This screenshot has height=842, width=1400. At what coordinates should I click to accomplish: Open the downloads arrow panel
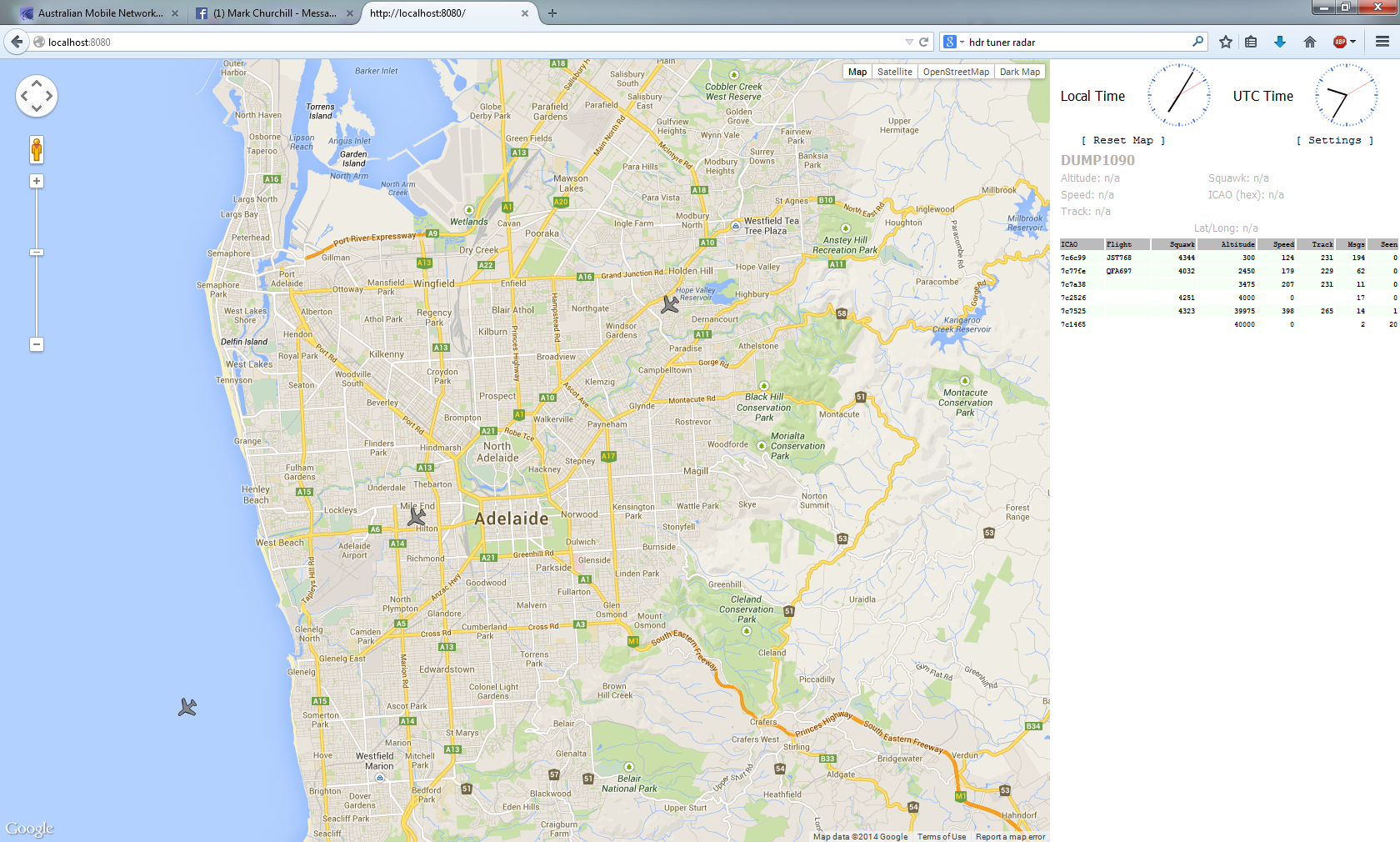tap(1280, 42)
